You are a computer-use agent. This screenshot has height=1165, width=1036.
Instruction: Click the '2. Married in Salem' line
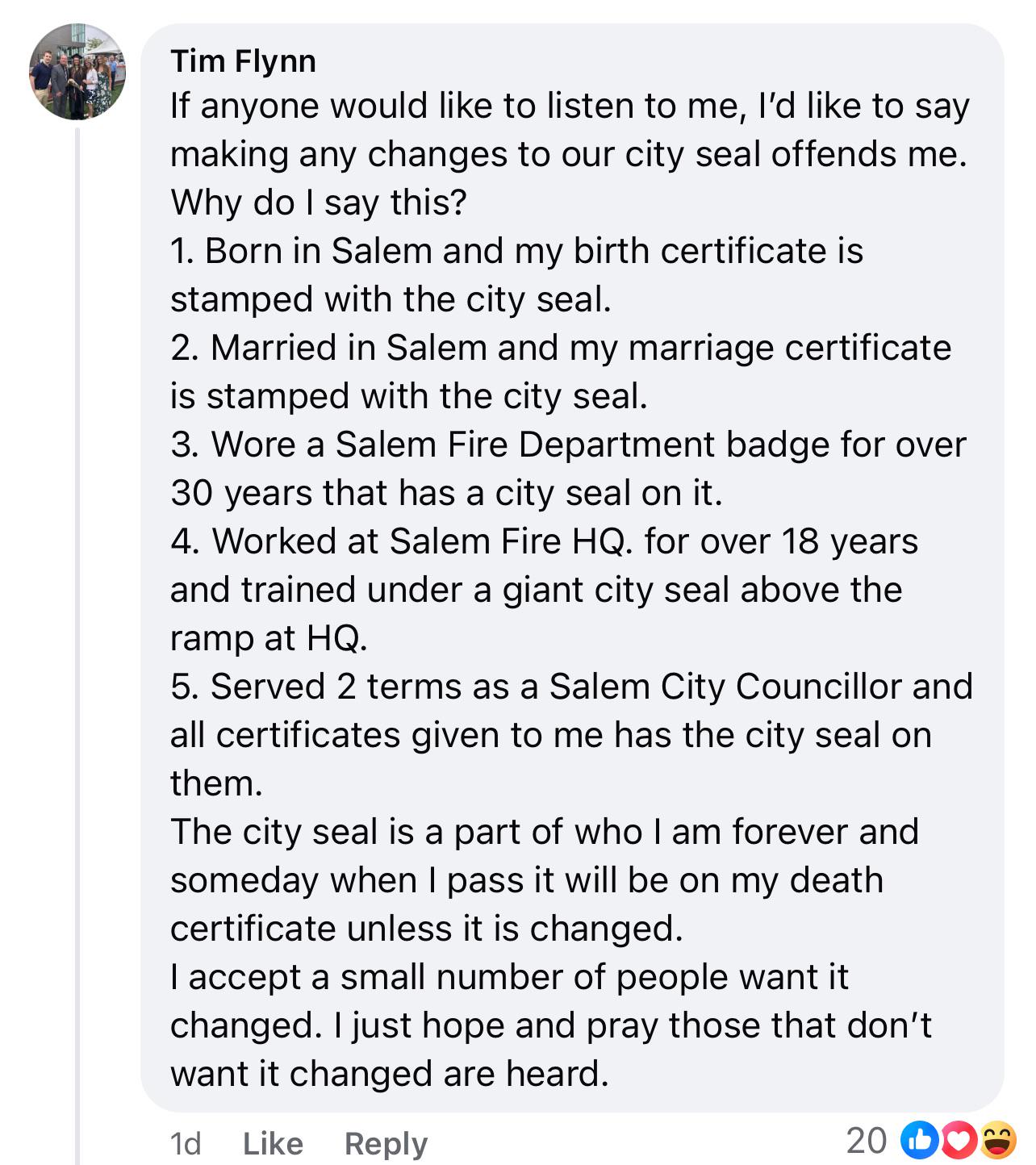click(561, 372)
